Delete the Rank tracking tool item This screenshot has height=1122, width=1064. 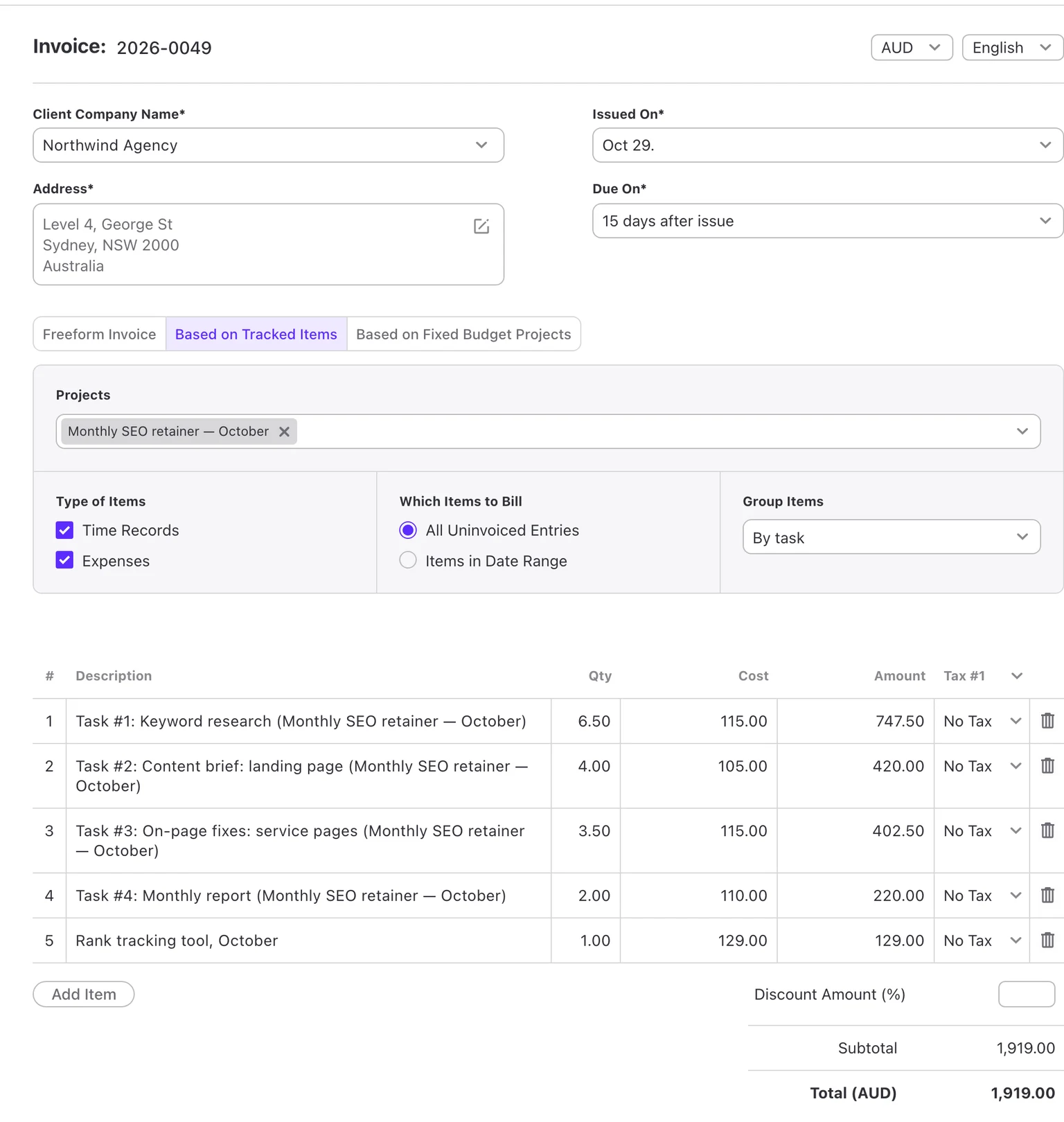(x=1047, y=941)
